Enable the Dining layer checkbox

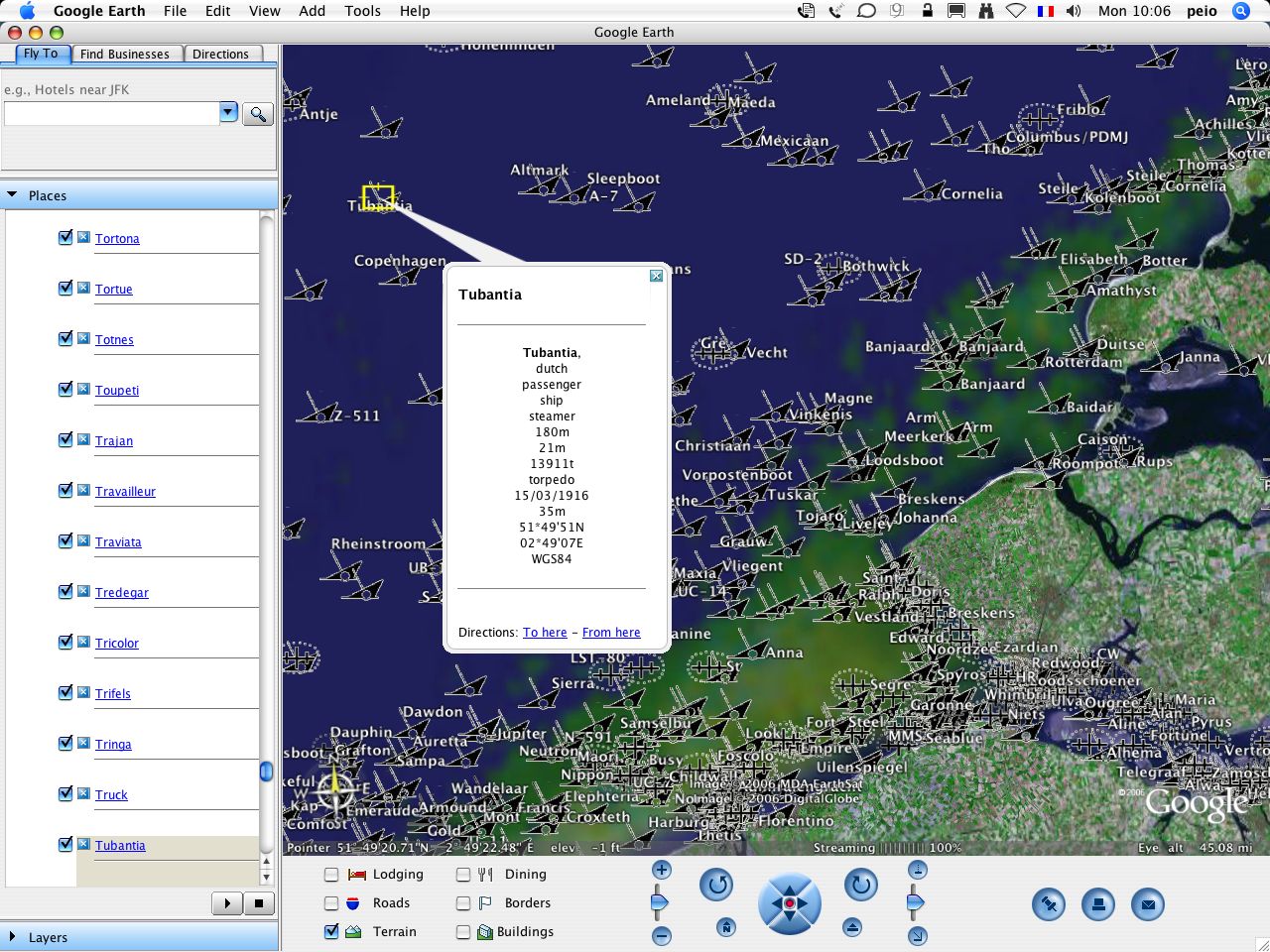pyautogui.click(x=463, y=875)
